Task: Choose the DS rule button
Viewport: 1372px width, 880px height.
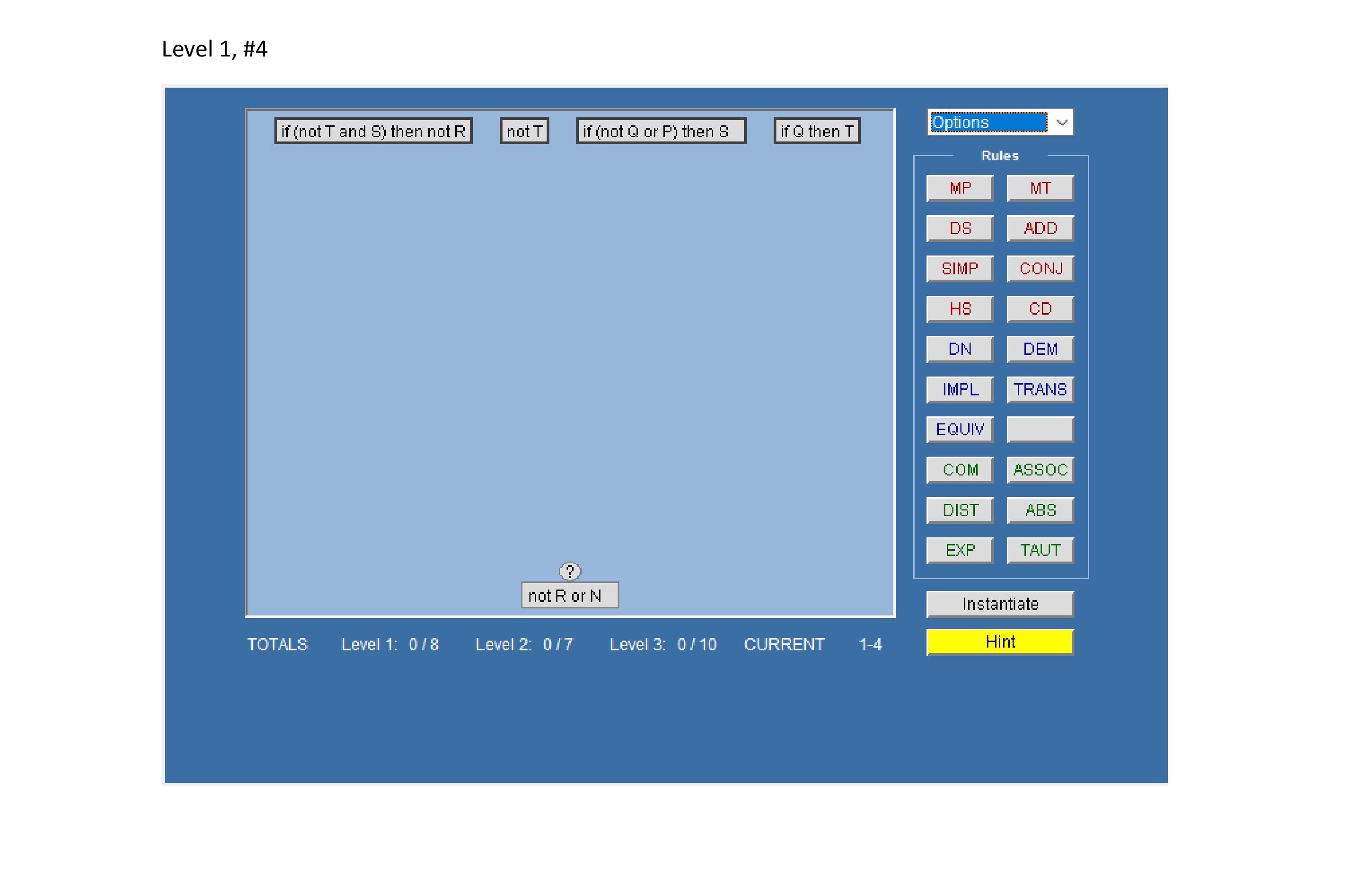Action: point(959,229)
